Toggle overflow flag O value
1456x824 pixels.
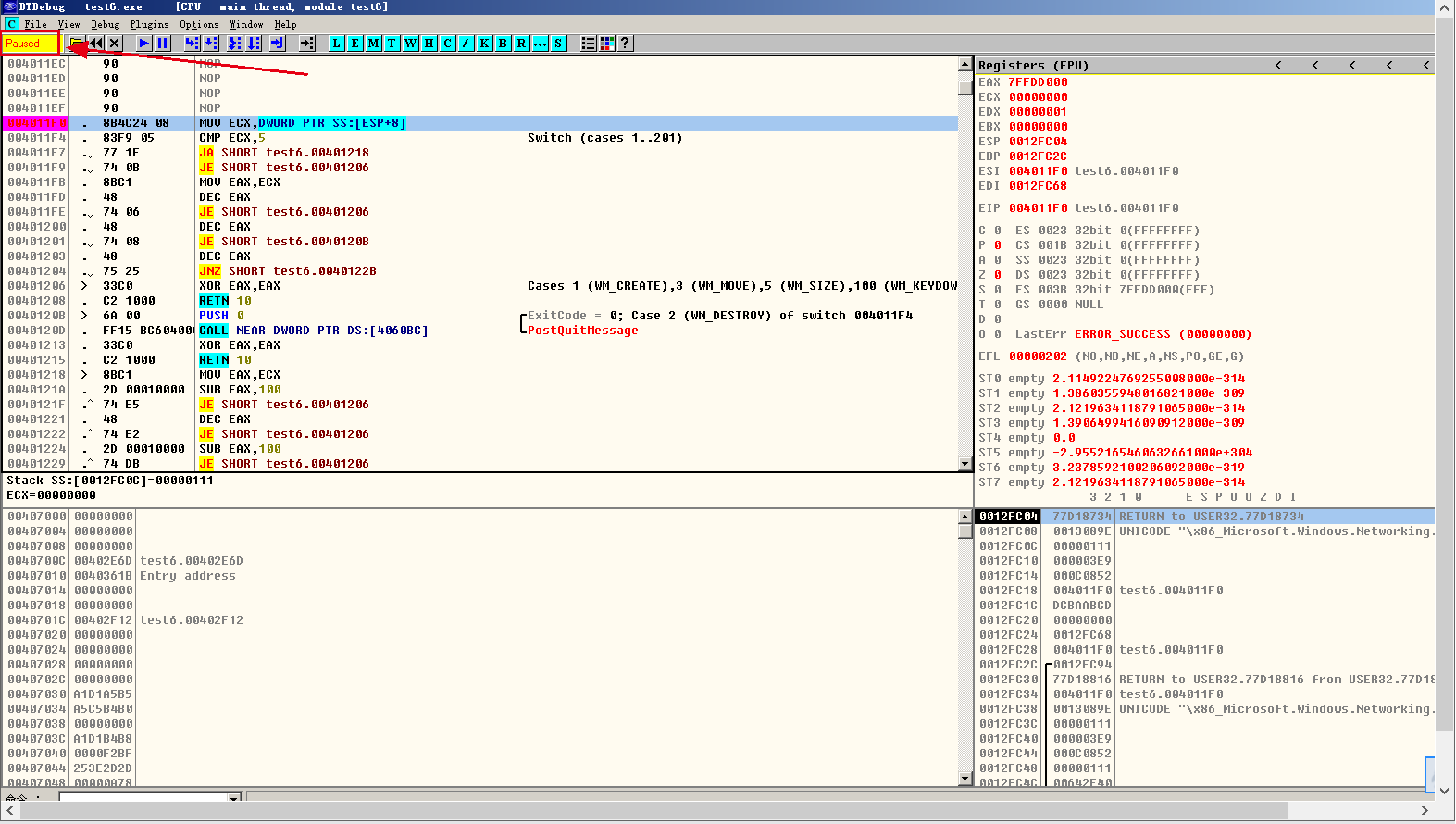(998, 334)
